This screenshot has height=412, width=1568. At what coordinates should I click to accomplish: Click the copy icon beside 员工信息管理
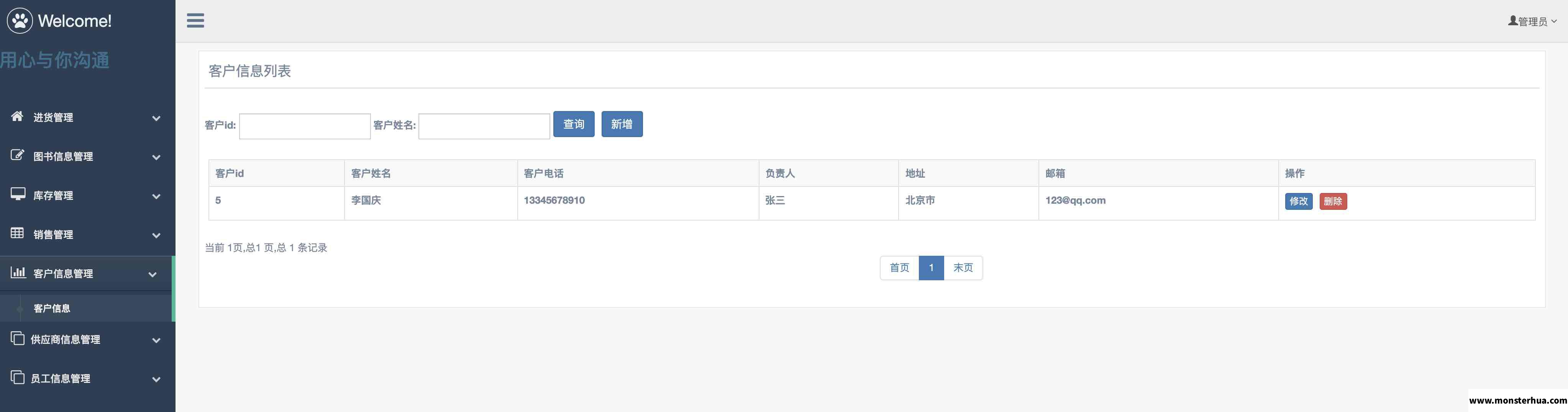18,377
